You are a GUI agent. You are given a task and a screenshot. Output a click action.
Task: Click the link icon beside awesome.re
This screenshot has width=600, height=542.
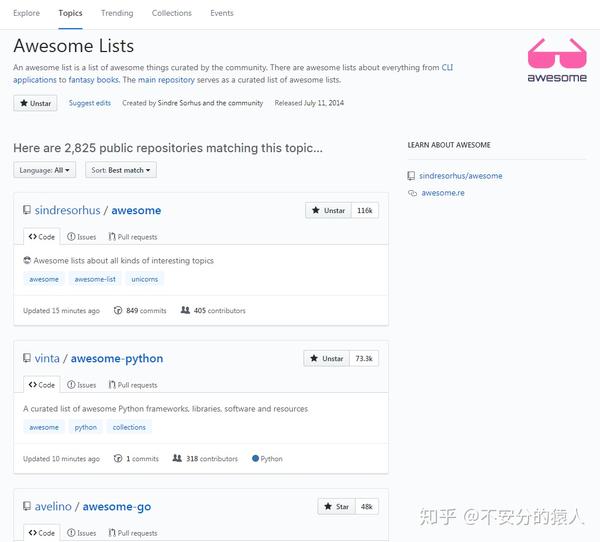[x=412, y=193]
